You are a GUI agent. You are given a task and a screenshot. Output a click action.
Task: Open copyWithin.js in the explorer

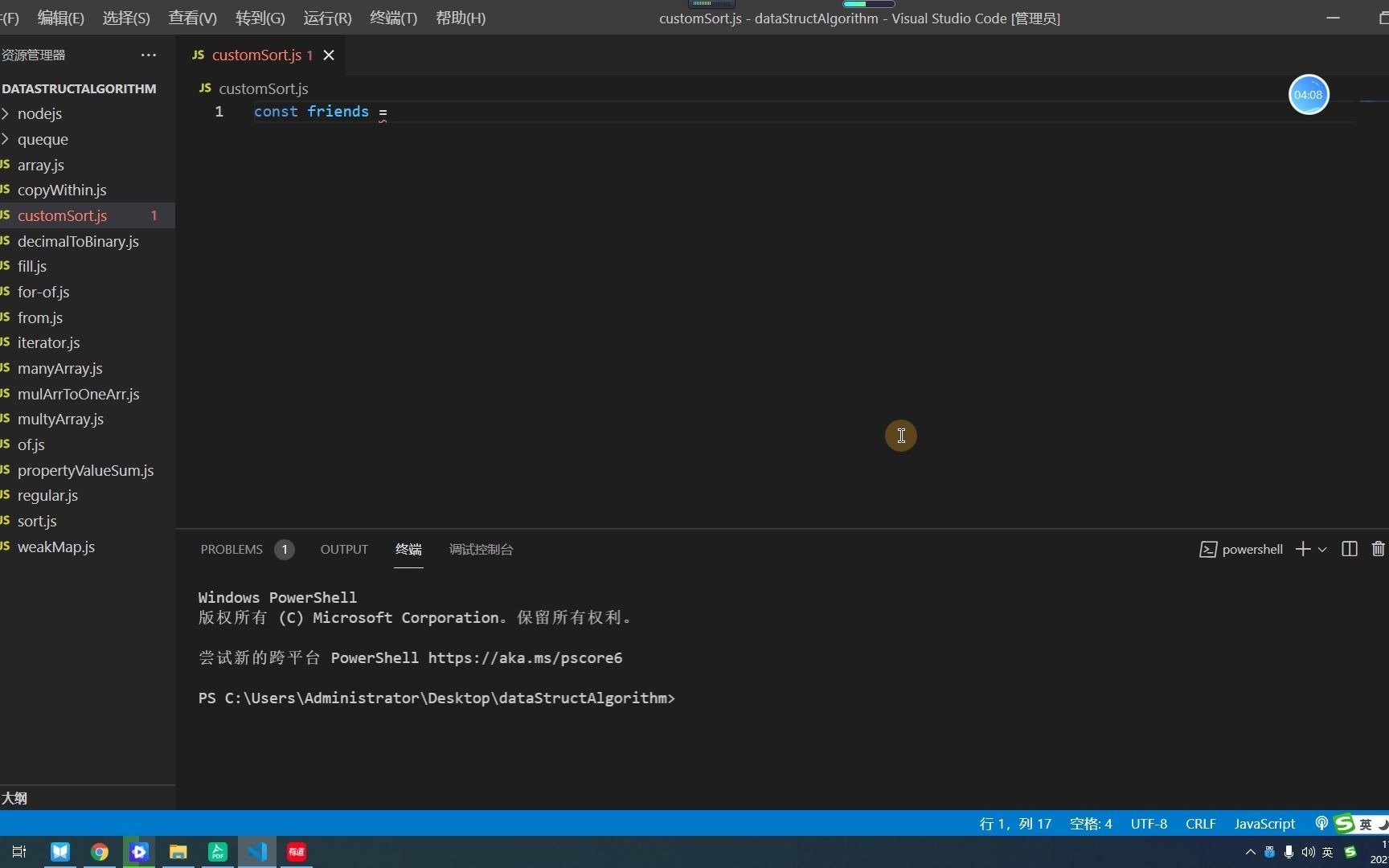[x=87, y=190]
